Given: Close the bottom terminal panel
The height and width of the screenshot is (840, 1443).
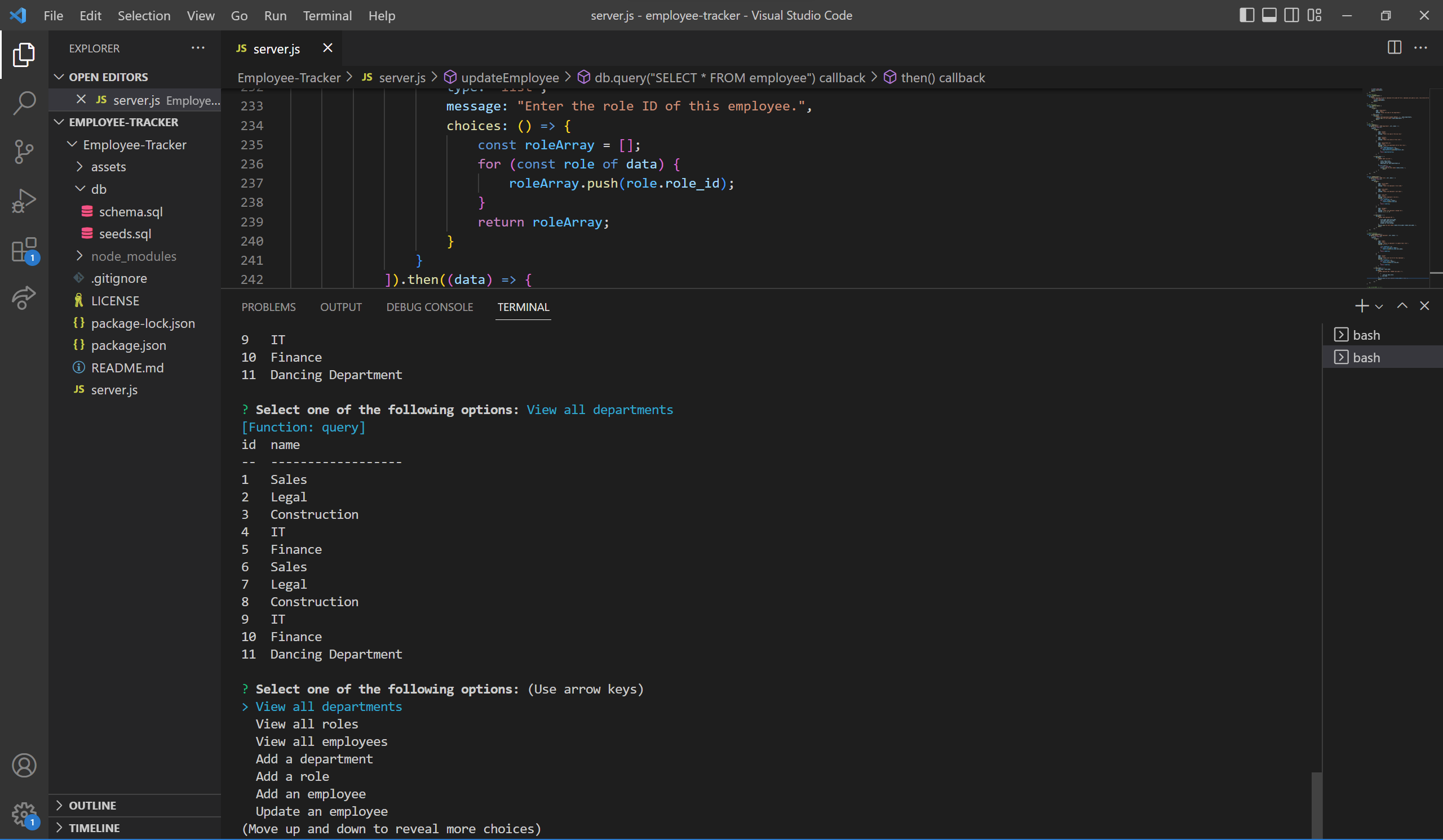Looking at the screenshot, I should (x=1426, y=306).
